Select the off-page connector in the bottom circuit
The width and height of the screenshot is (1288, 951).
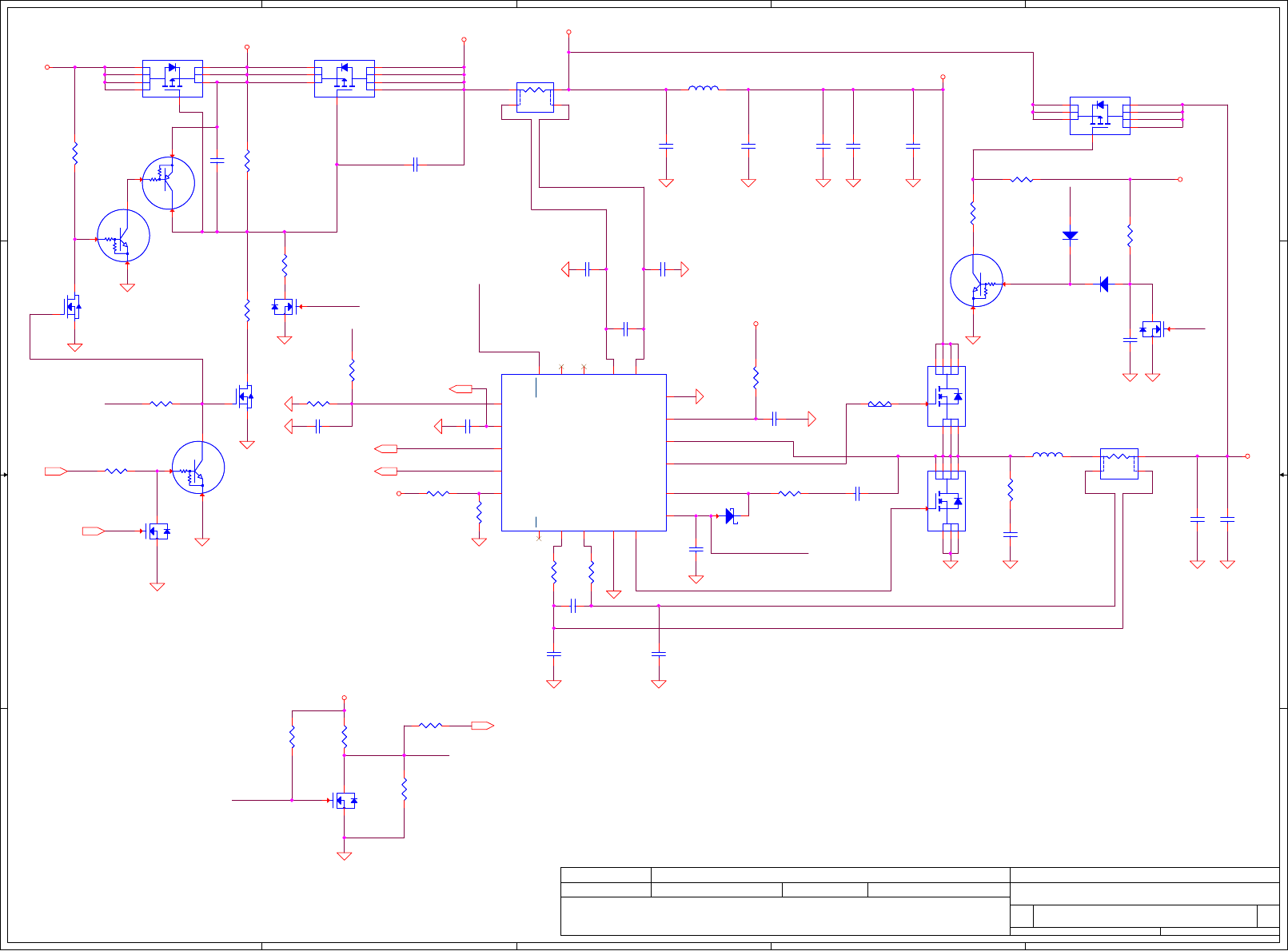tap(482, 726)
